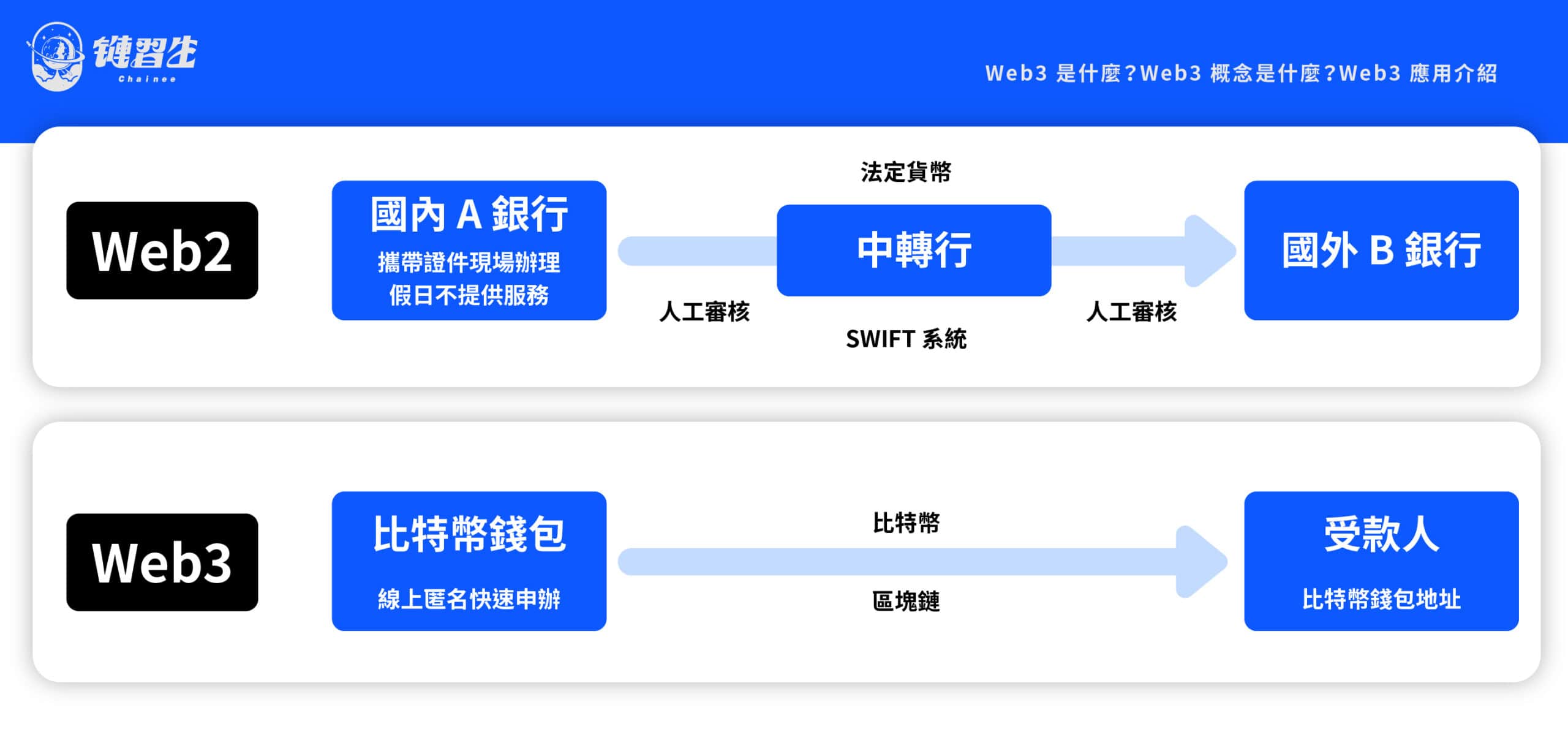Screen dimensions: 1568x740
Task: Click the 鏈習生 Chainee brand text
Action: pos(145,58)
